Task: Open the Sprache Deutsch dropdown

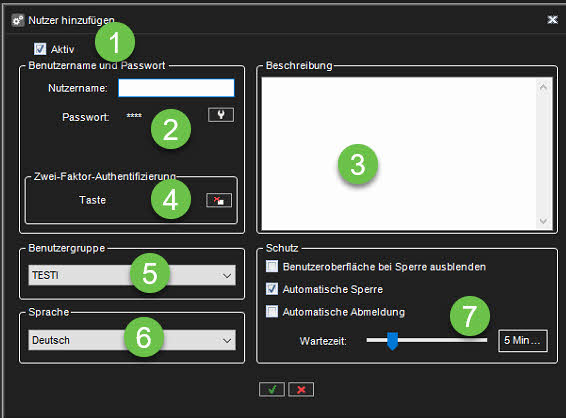Action: click(x=132, y=340)
